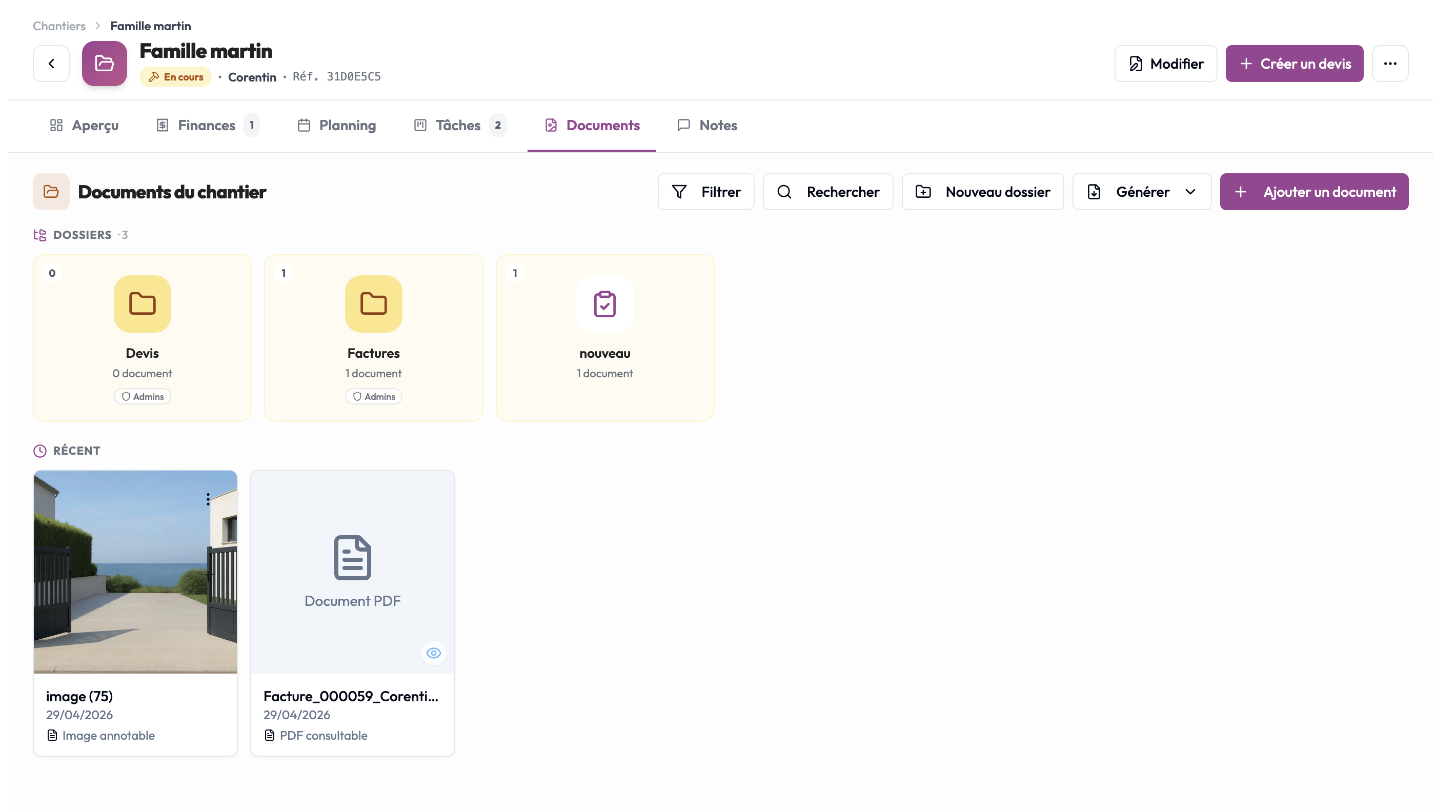Screen dimensions: 1456x812
Task: Click the En cours status badge
Action: (176, 77)
